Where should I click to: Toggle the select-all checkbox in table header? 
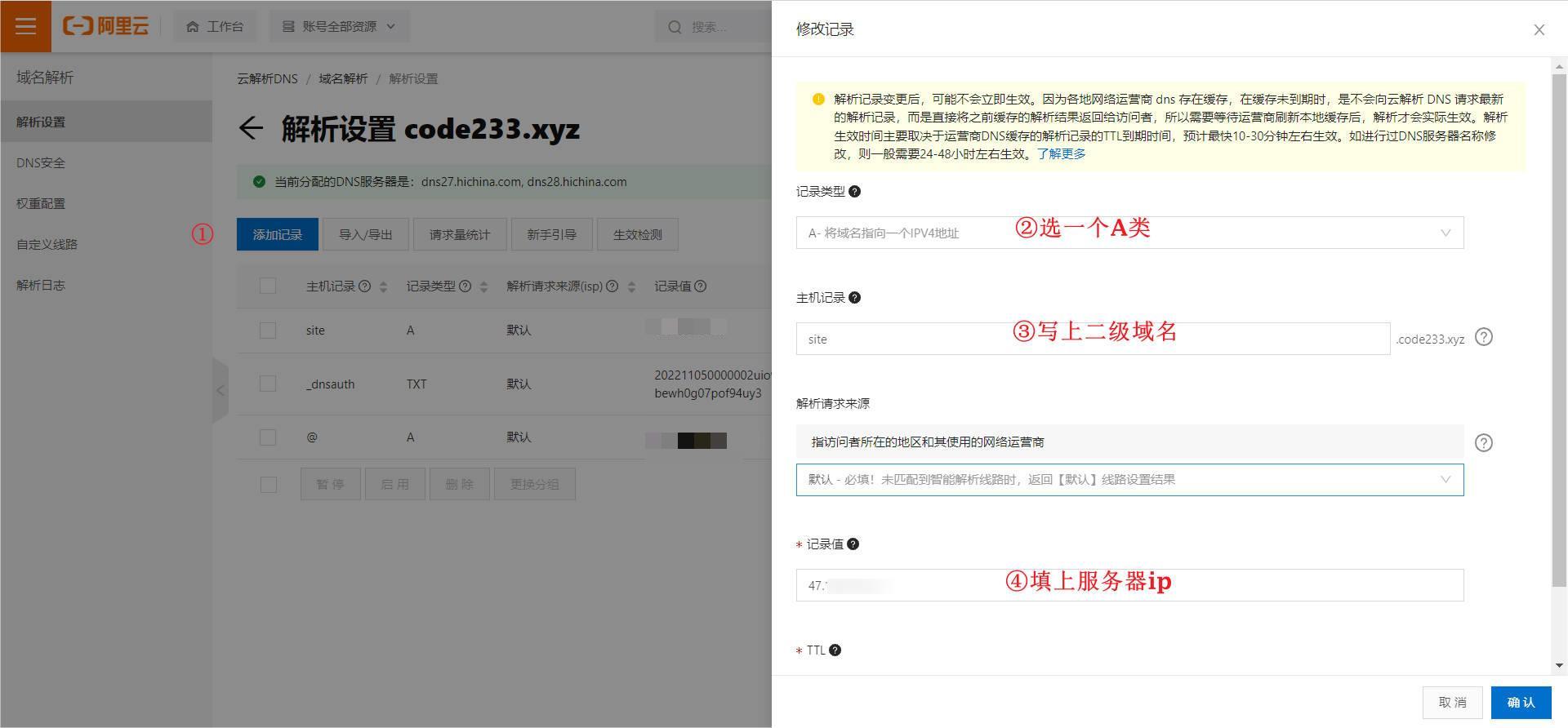tap(267, 286)
